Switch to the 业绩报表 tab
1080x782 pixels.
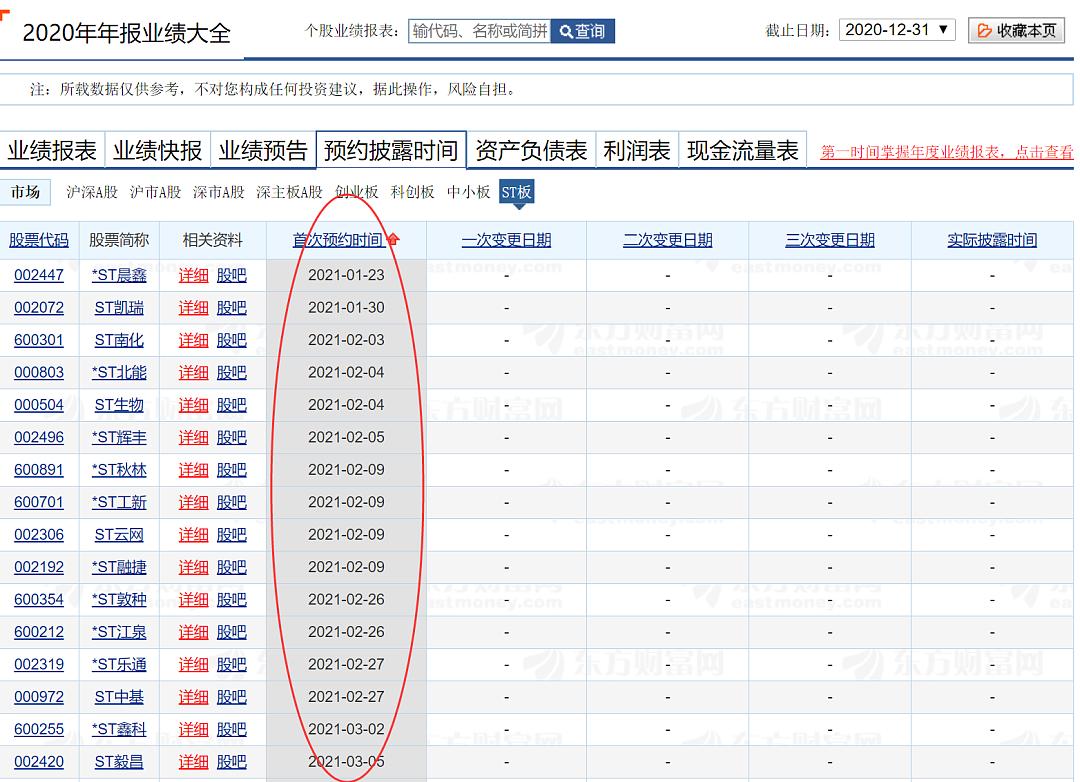pyautogui.click(x=52, y=151)
